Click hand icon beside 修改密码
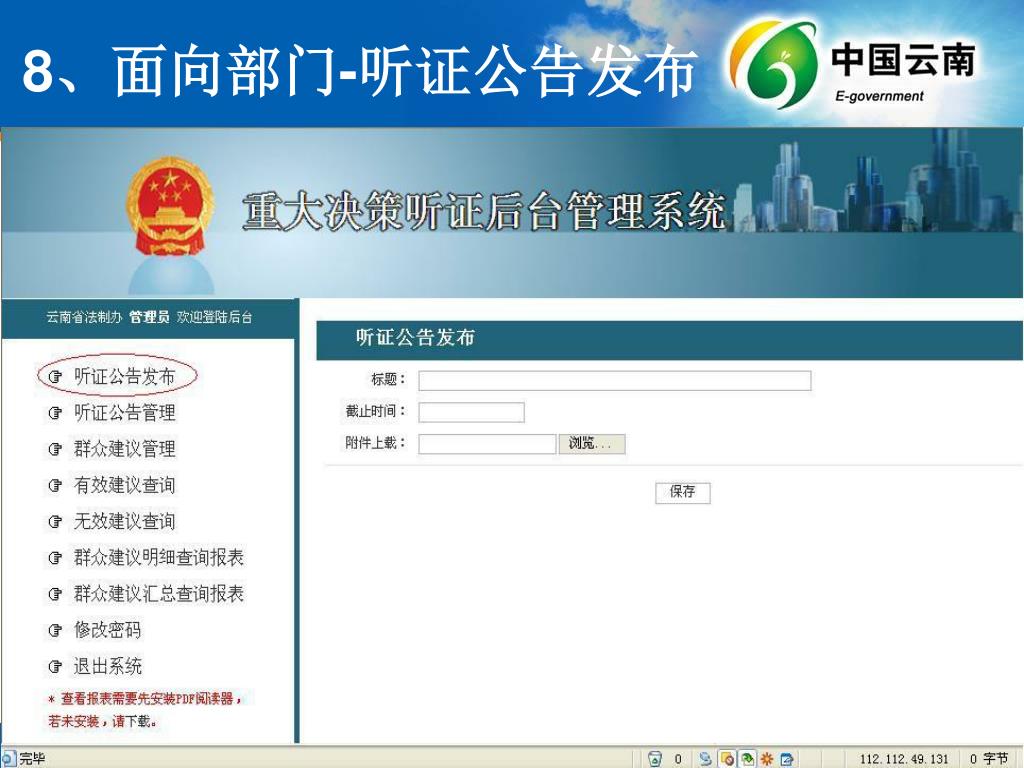1024x768 pixels. click(56, 631)
